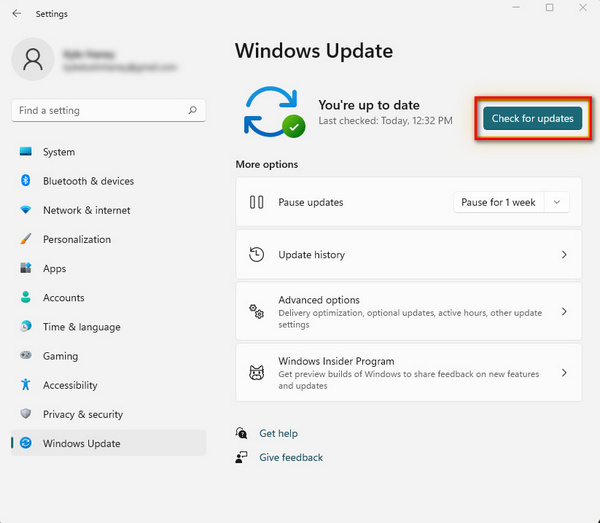Open Advanced options chevron
600x523 pixels.
pos(564,311)
